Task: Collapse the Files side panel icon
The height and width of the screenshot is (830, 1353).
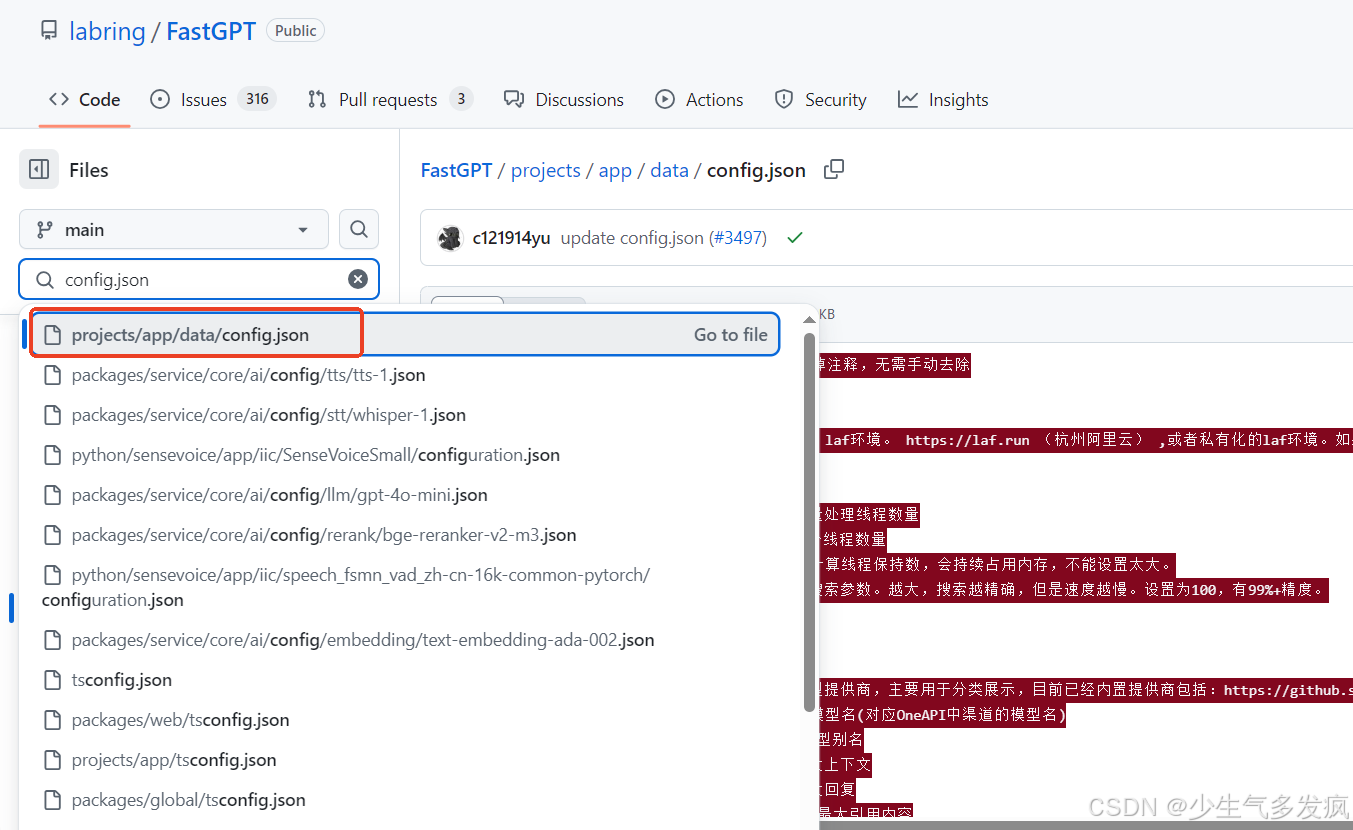Action: pyautogui.click(x=39, y=170)
